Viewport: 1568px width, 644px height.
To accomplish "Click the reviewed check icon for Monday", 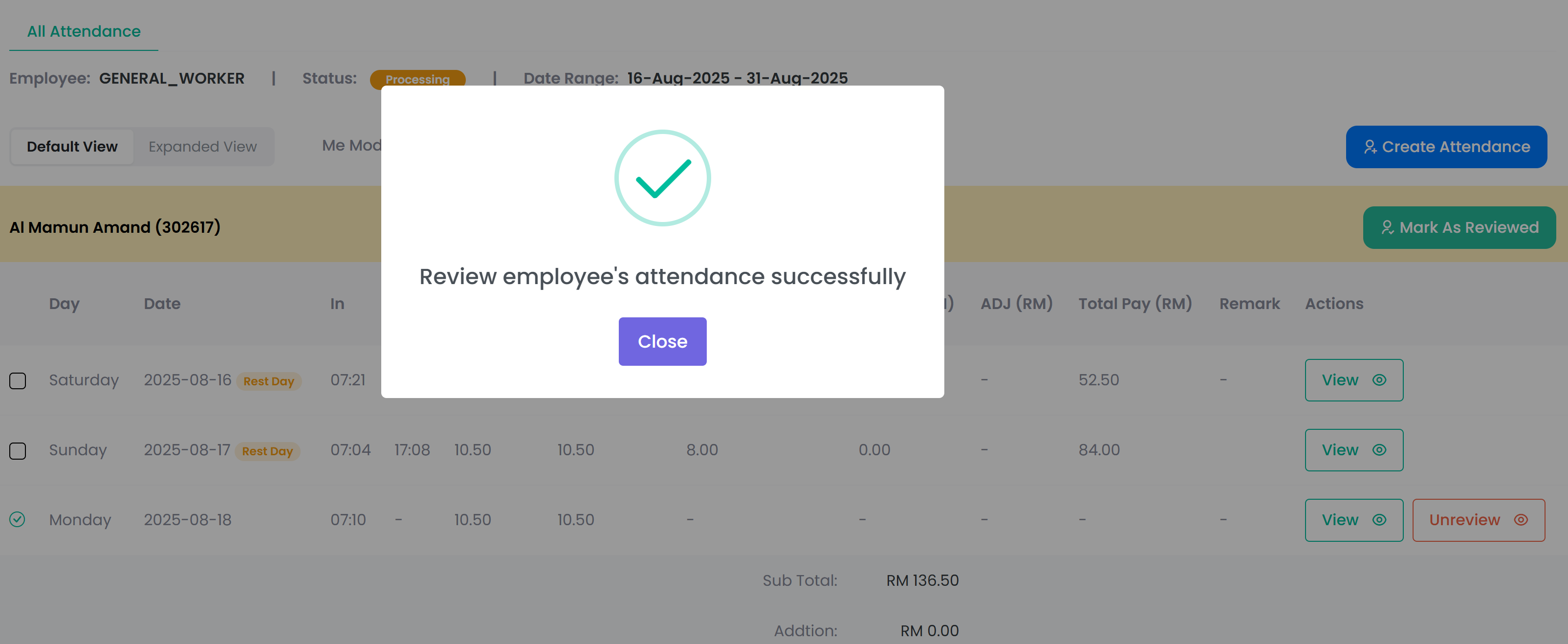I will click(17, 519).
